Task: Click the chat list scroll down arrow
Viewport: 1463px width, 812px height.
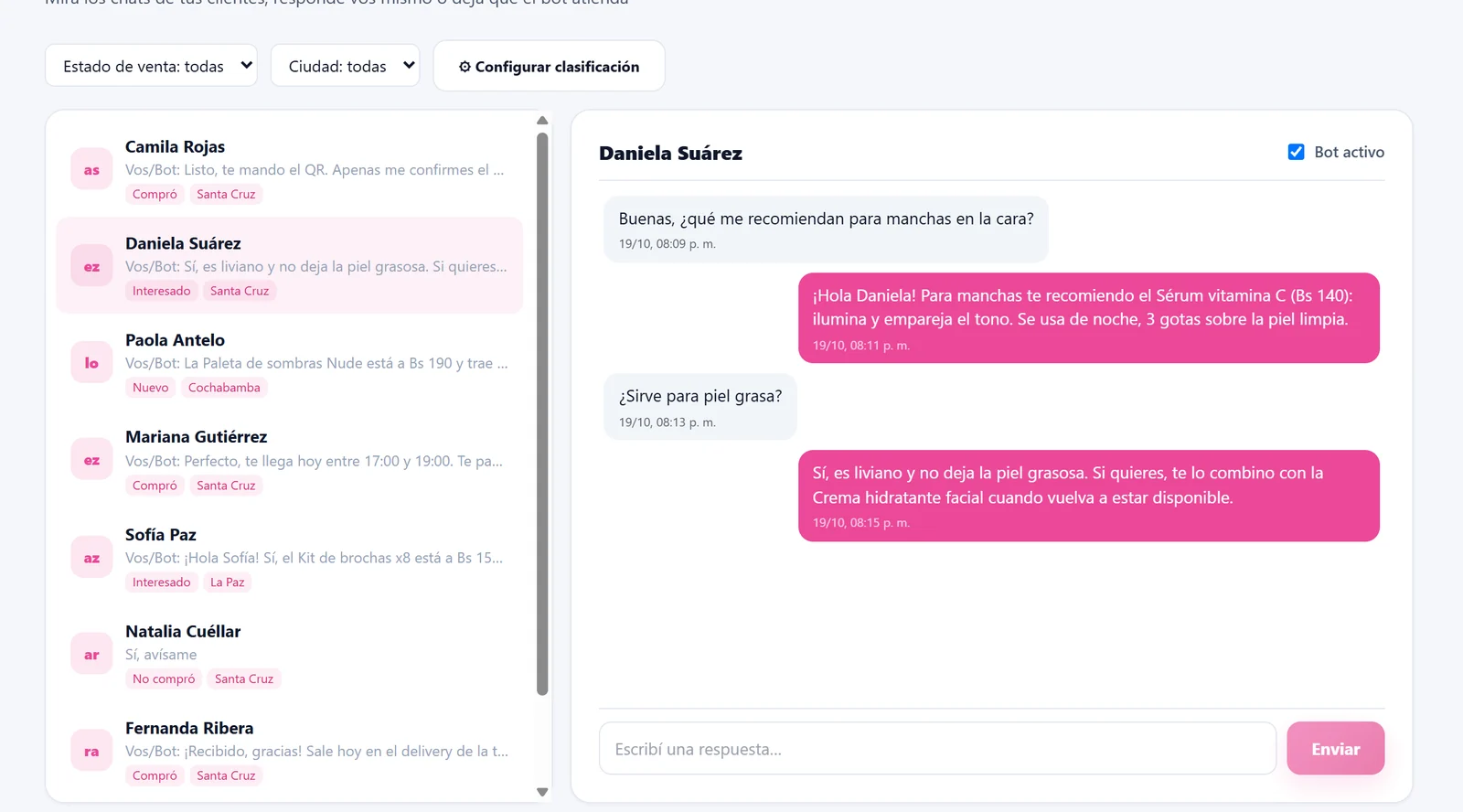Action: click(x=542, y=792)
